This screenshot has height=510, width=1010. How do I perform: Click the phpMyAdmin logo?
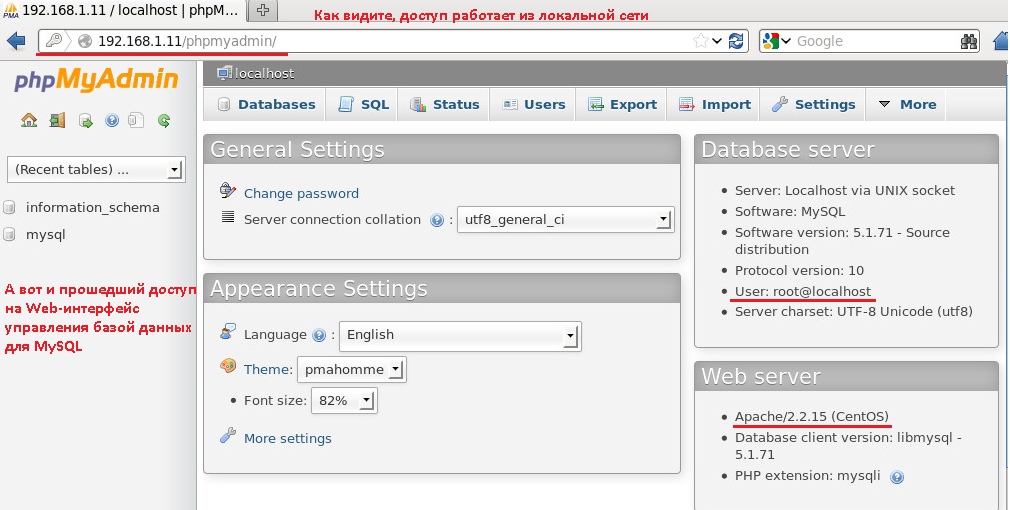coord(96,79)
